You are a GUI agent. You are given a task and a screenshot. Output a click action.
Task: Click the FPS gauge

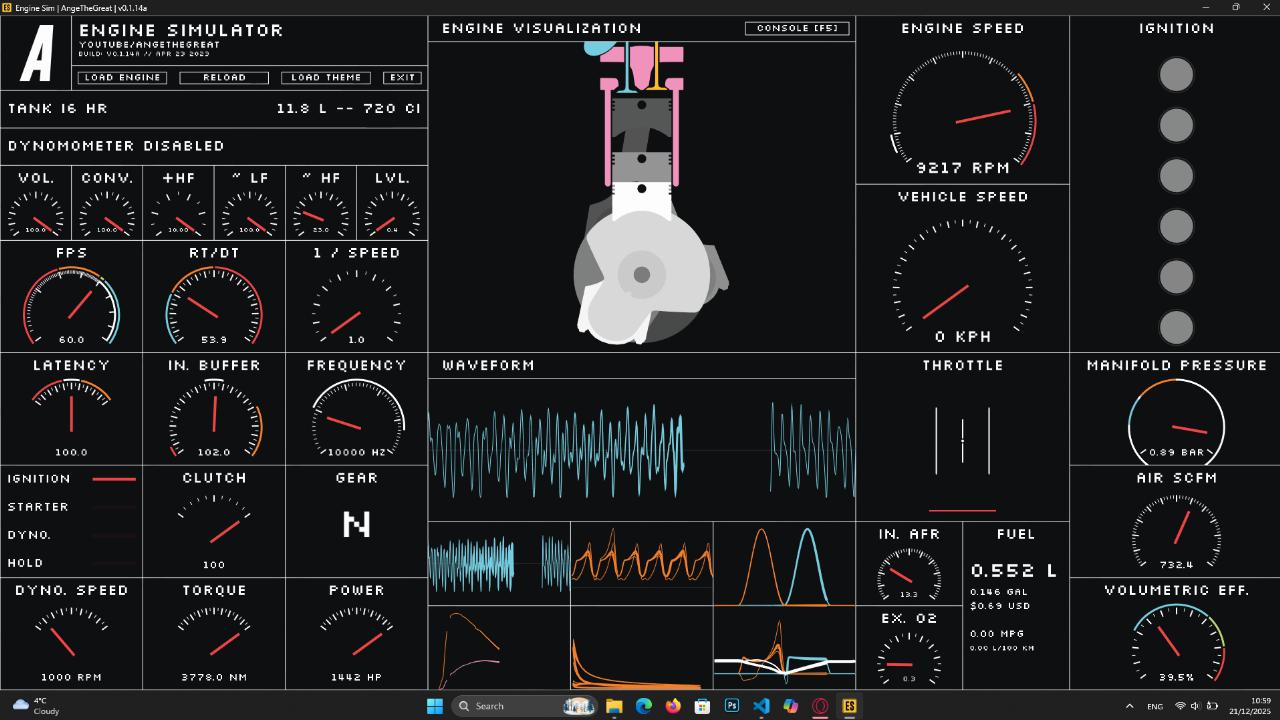[71, 305]
